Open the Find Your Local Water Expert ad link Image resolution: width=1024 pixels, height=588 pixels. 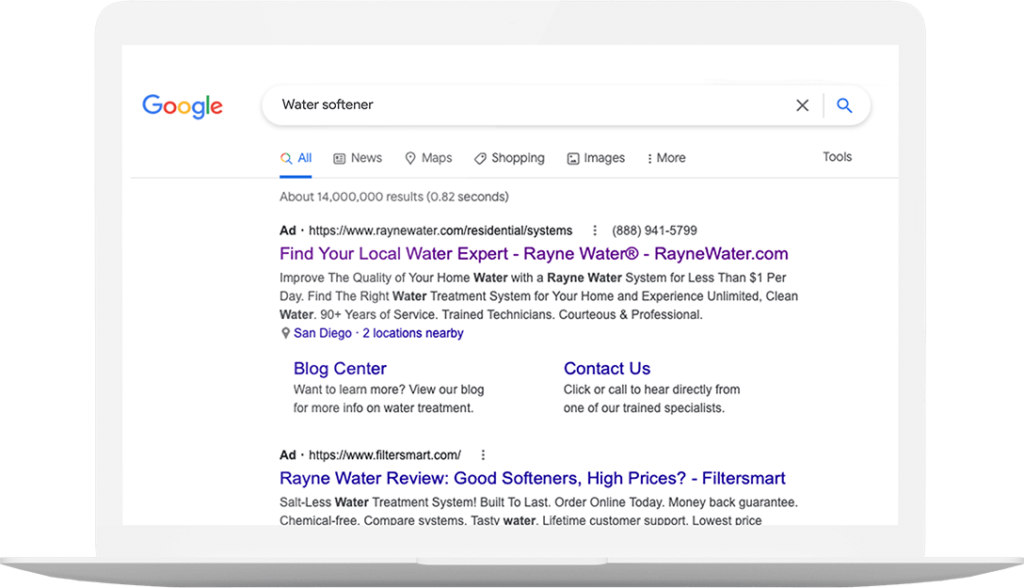(x=533, y=254)
